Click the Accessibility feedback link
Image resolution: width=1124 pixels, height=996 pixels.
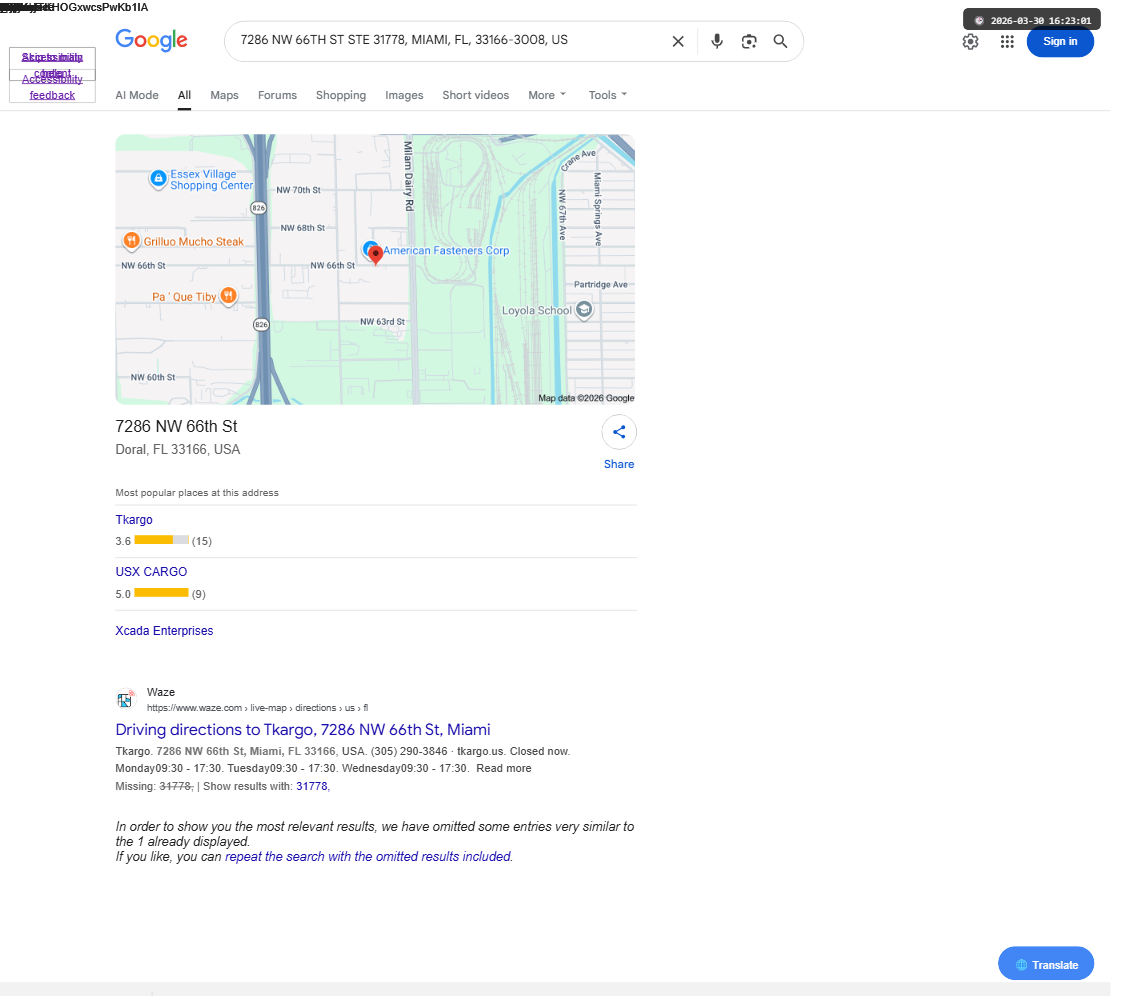point(52,87)
